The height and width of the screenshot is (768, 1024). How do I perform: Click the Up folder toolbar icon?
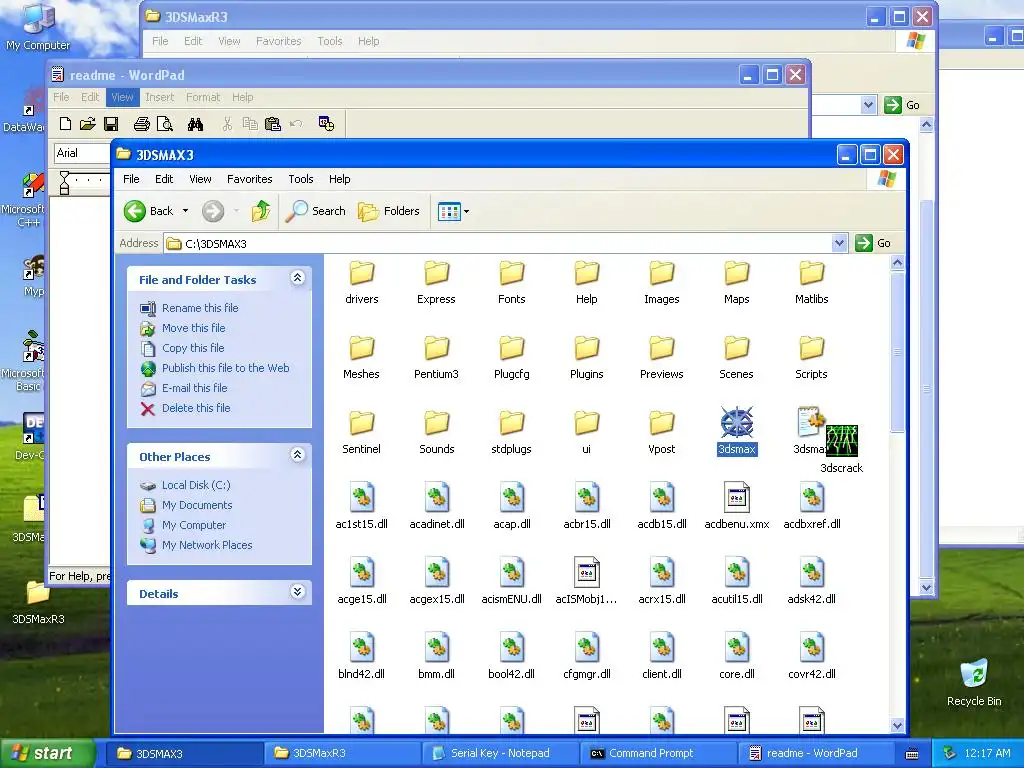click(x=261, y=211)
